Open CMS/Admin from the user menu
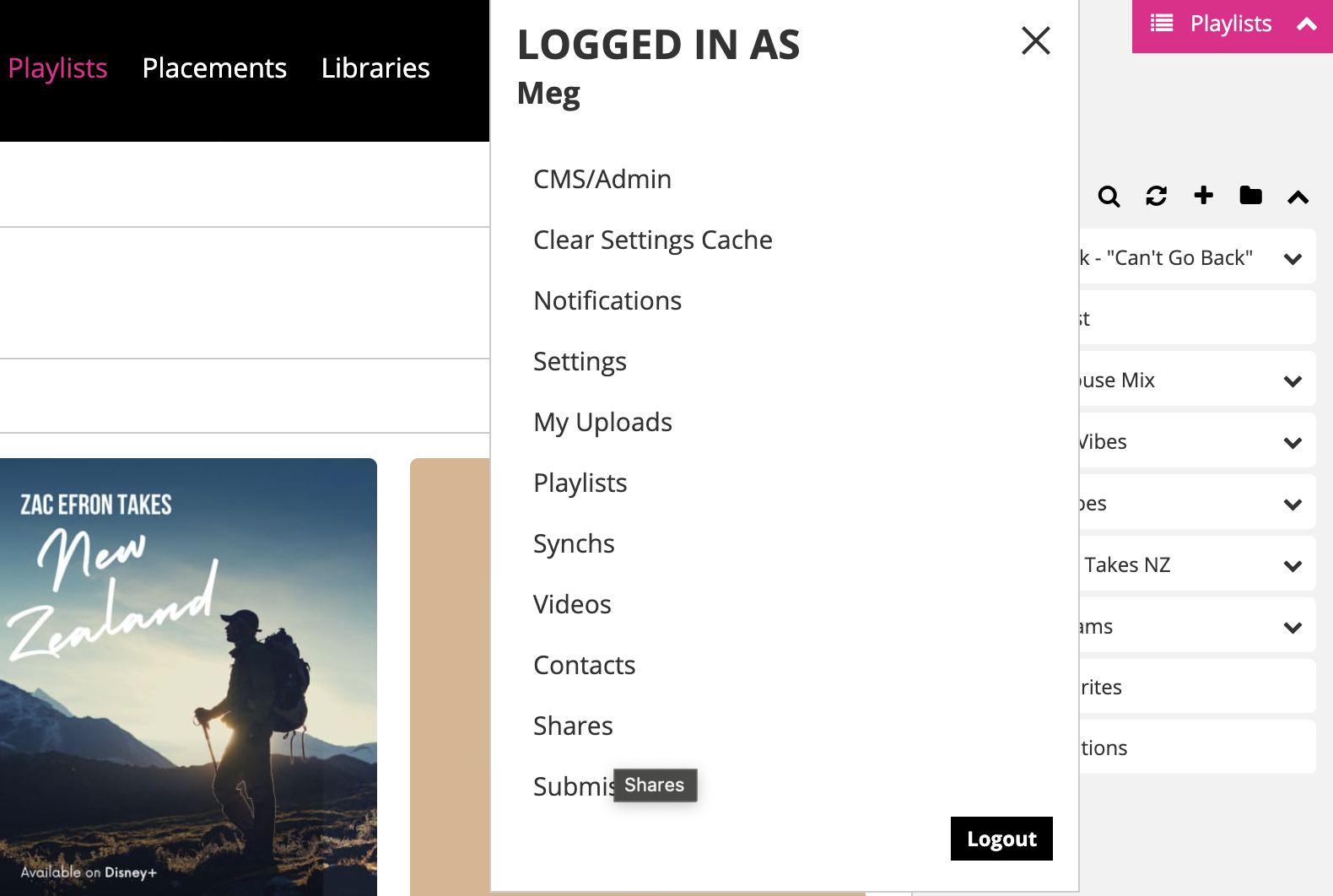The width and height of the screenshot is (1333, 896). point(602,180)
